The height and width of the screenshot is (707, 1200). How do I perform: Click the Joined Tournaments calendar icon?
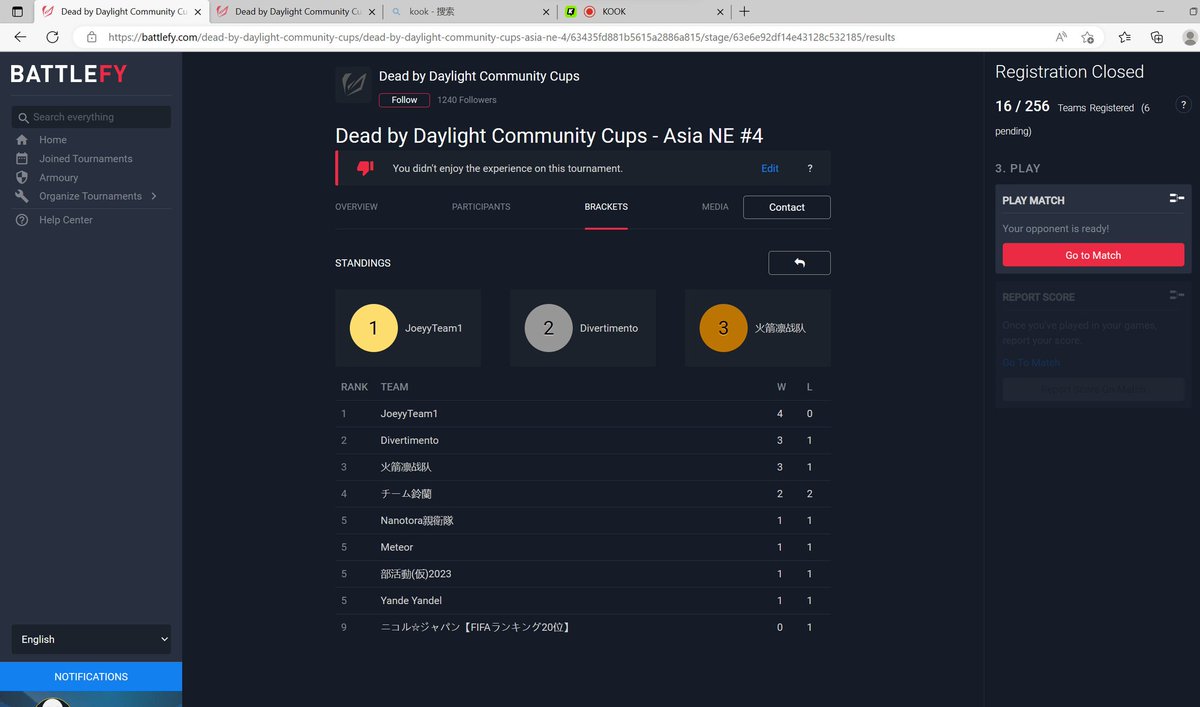22,159
